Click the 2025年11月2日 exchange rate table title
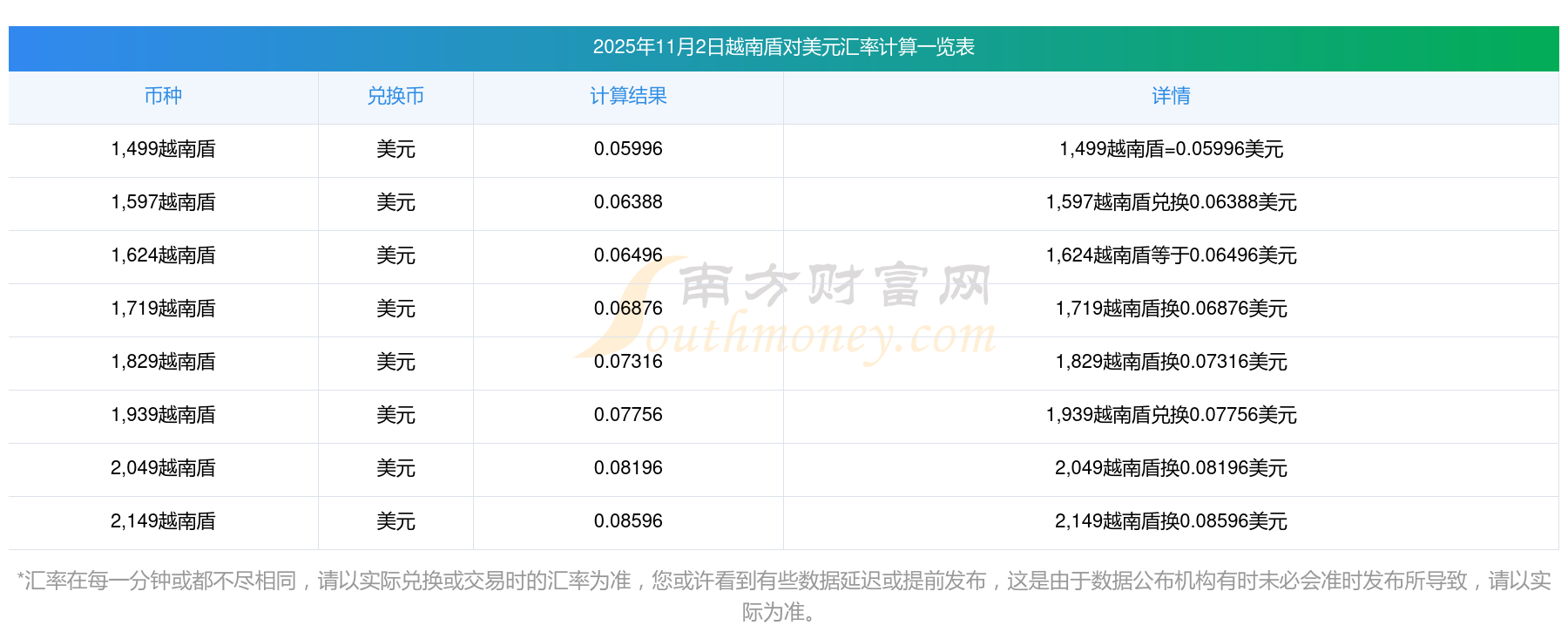 (783, 47)
